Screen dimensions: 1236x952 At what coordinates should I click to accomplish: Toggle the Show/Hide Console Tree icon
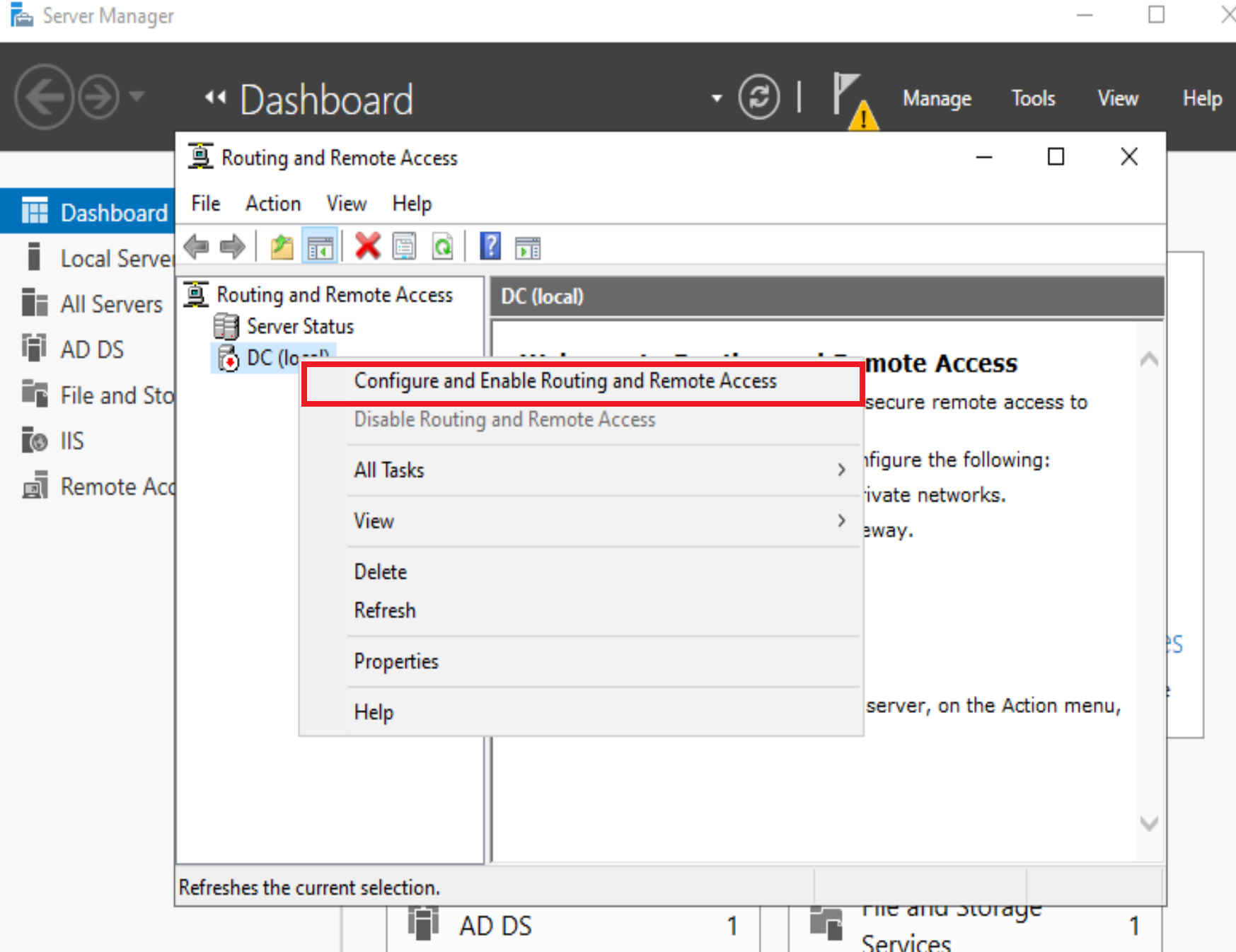tap(320, 247)
